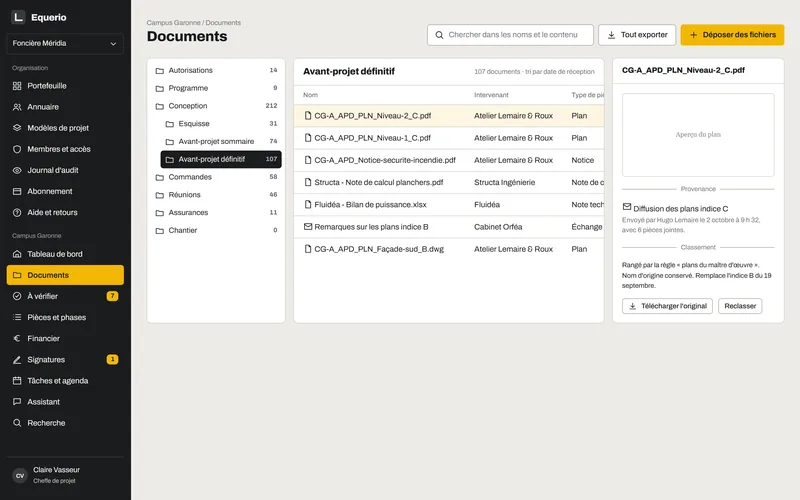Click the Notice type cell
This screenshot has width=800, height=500.
[582, 160]
